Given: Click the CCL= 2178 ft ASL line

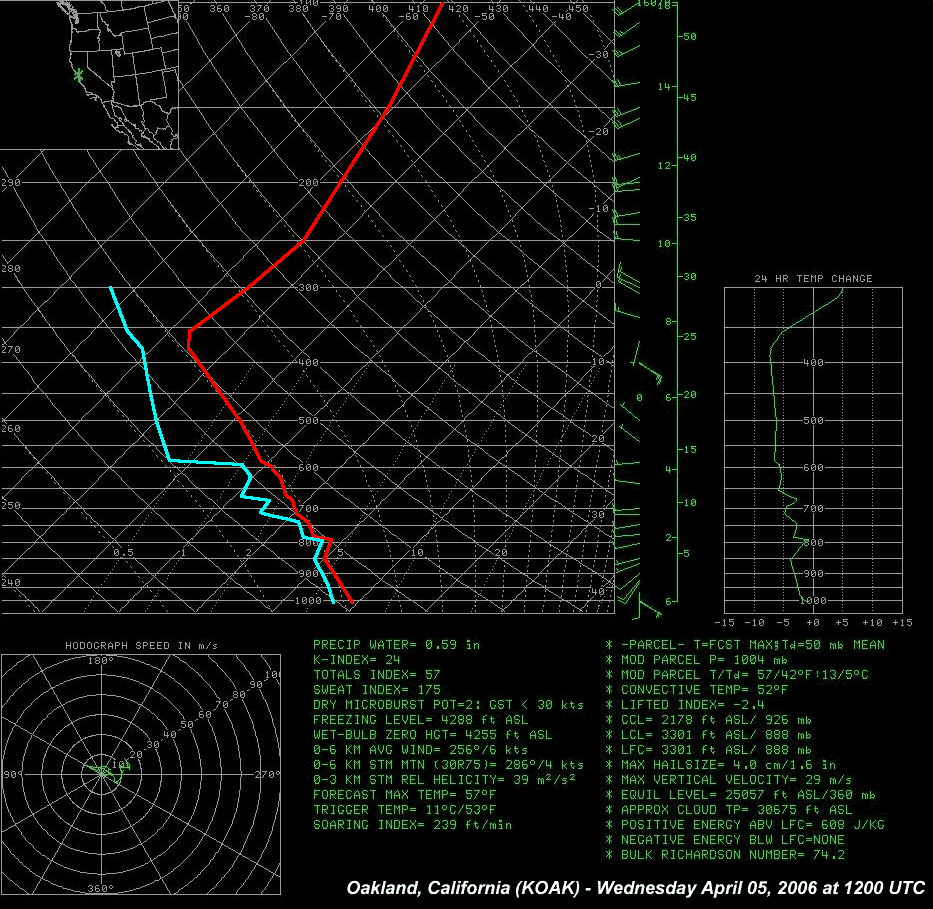Looking at the screenshot, I should coord(709,720).
